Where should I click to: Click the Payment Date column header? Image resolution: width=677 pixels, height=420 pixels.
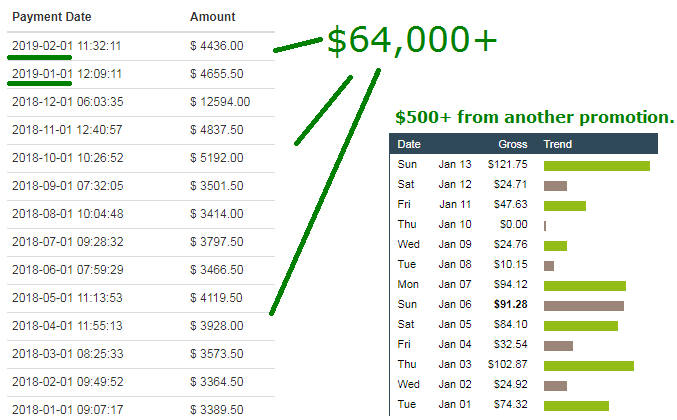(x=52, y=17)
